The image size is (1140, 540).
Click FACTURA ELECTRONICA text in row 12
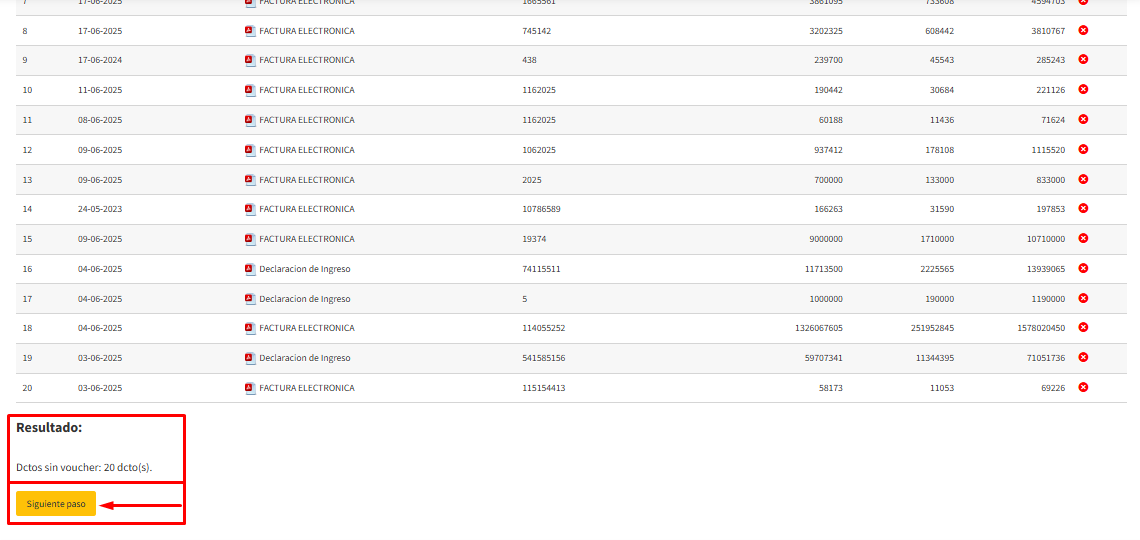coord(306,150)
